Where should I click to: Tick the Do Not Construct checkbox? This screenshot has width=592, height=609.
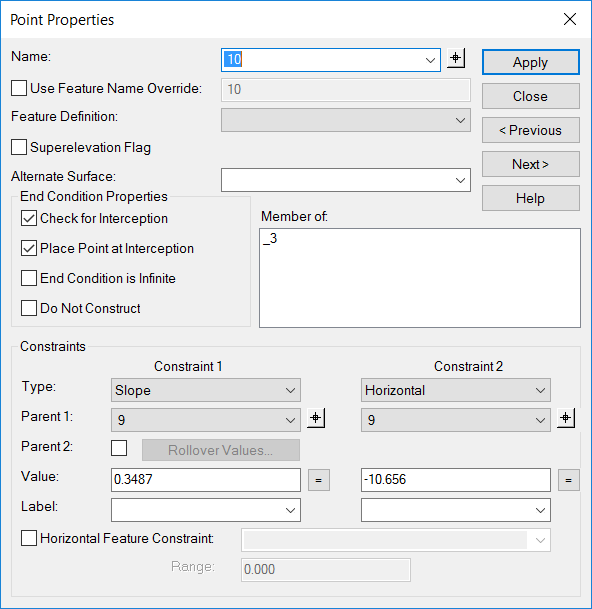click(x=29, y=308)
